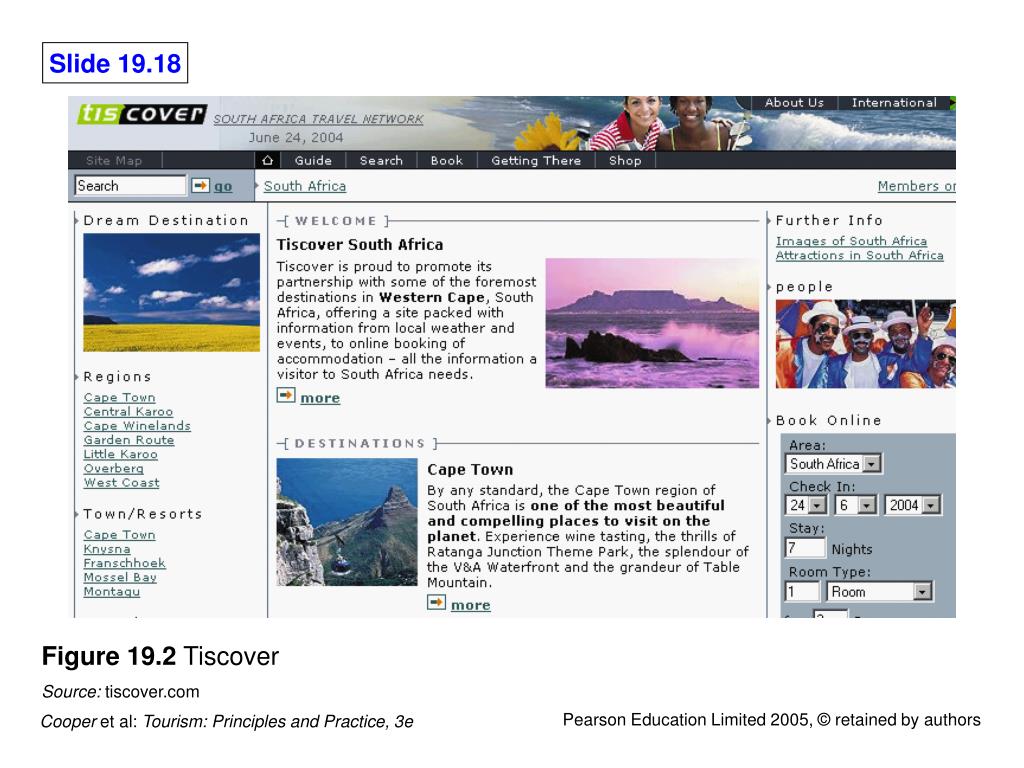This screenshot has width=1024, height=768.
Task: Open the Central Karoo region link
Action: [x=128, y=411]
